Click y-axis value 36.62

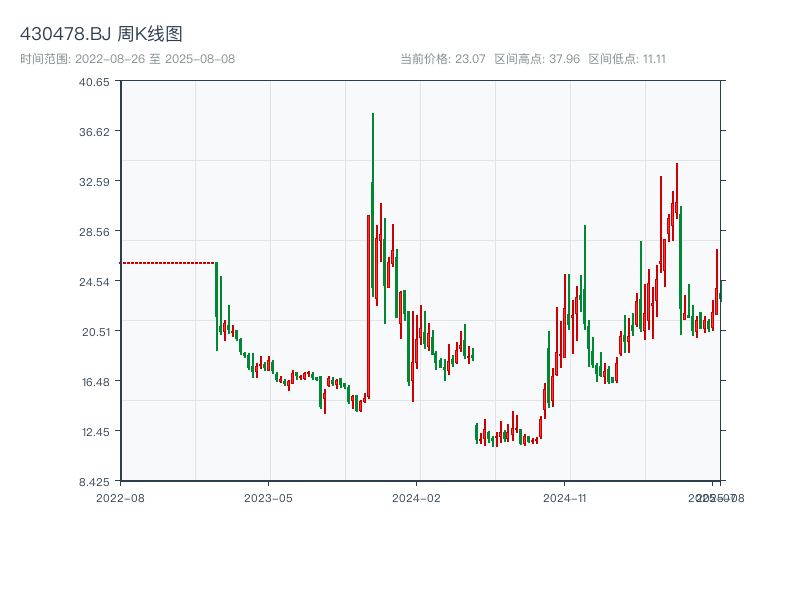click(x=94, y=132)
